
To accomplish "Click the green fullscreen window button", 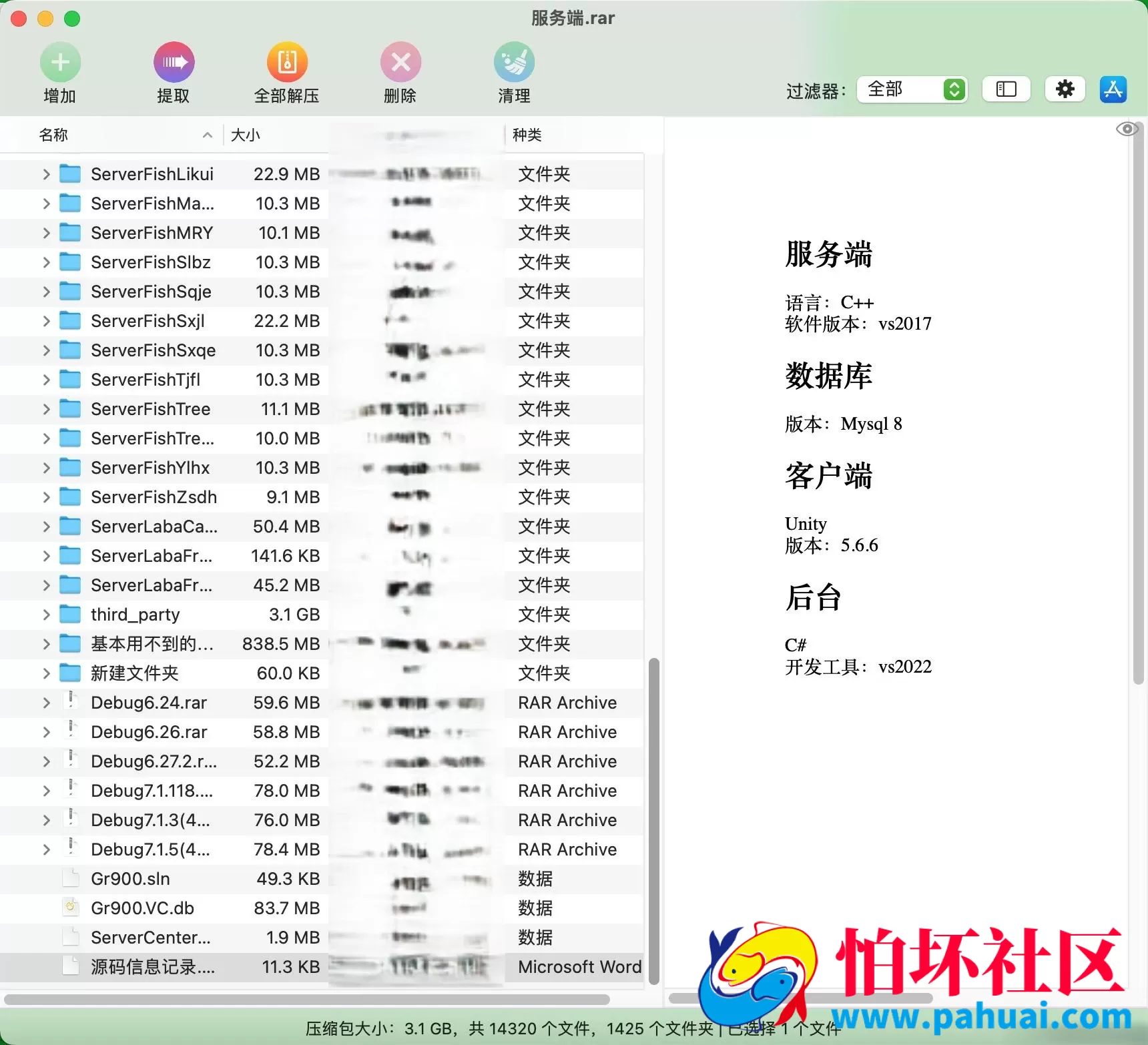I will click(72, 19).
